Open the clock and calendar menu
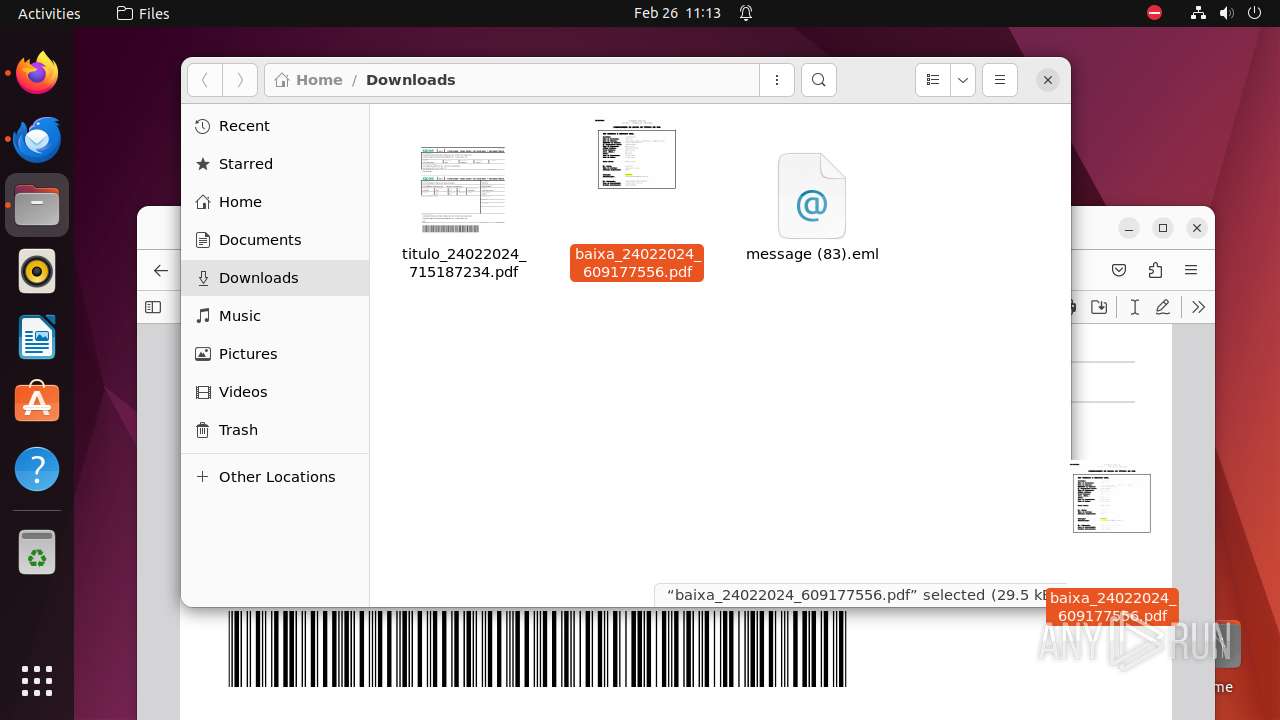 pyautogui.click(x=677, y=13)
